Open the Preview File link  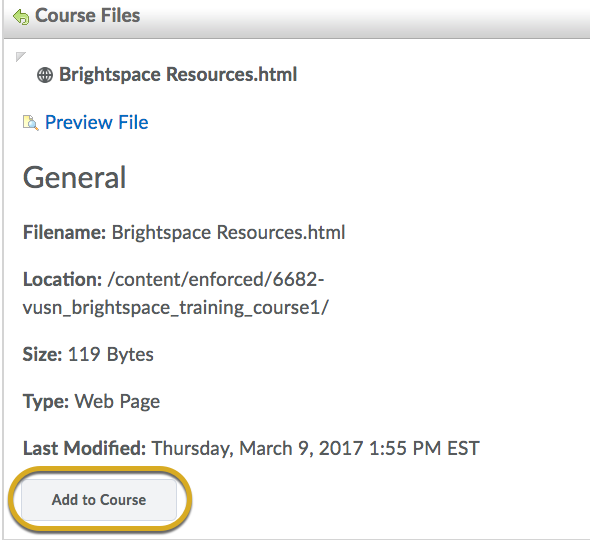pos(97,122)
